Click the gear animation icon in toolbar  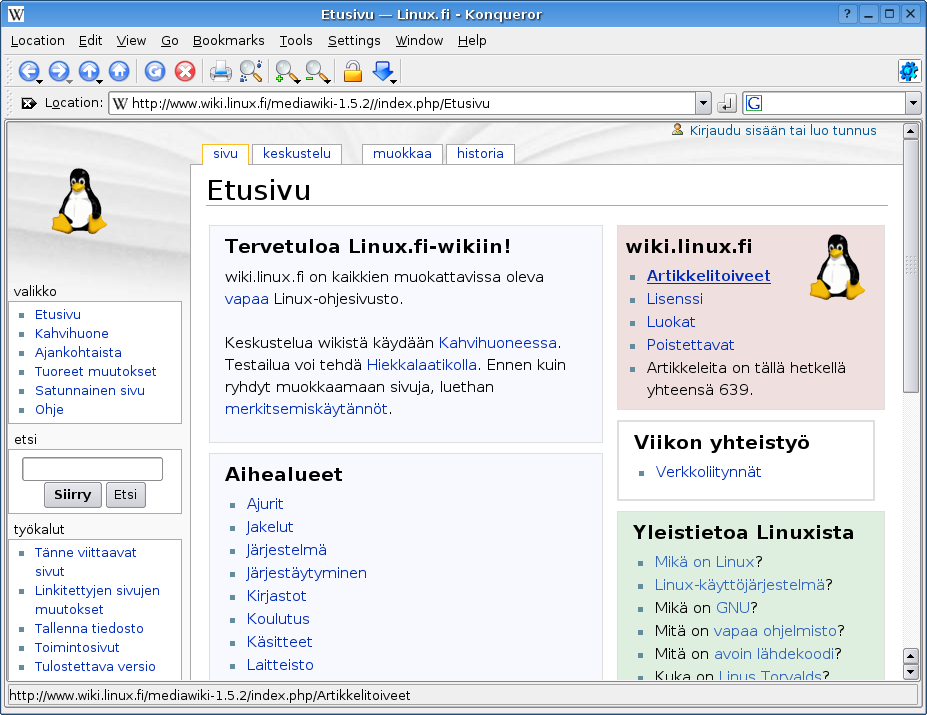(x=908, y=71)
